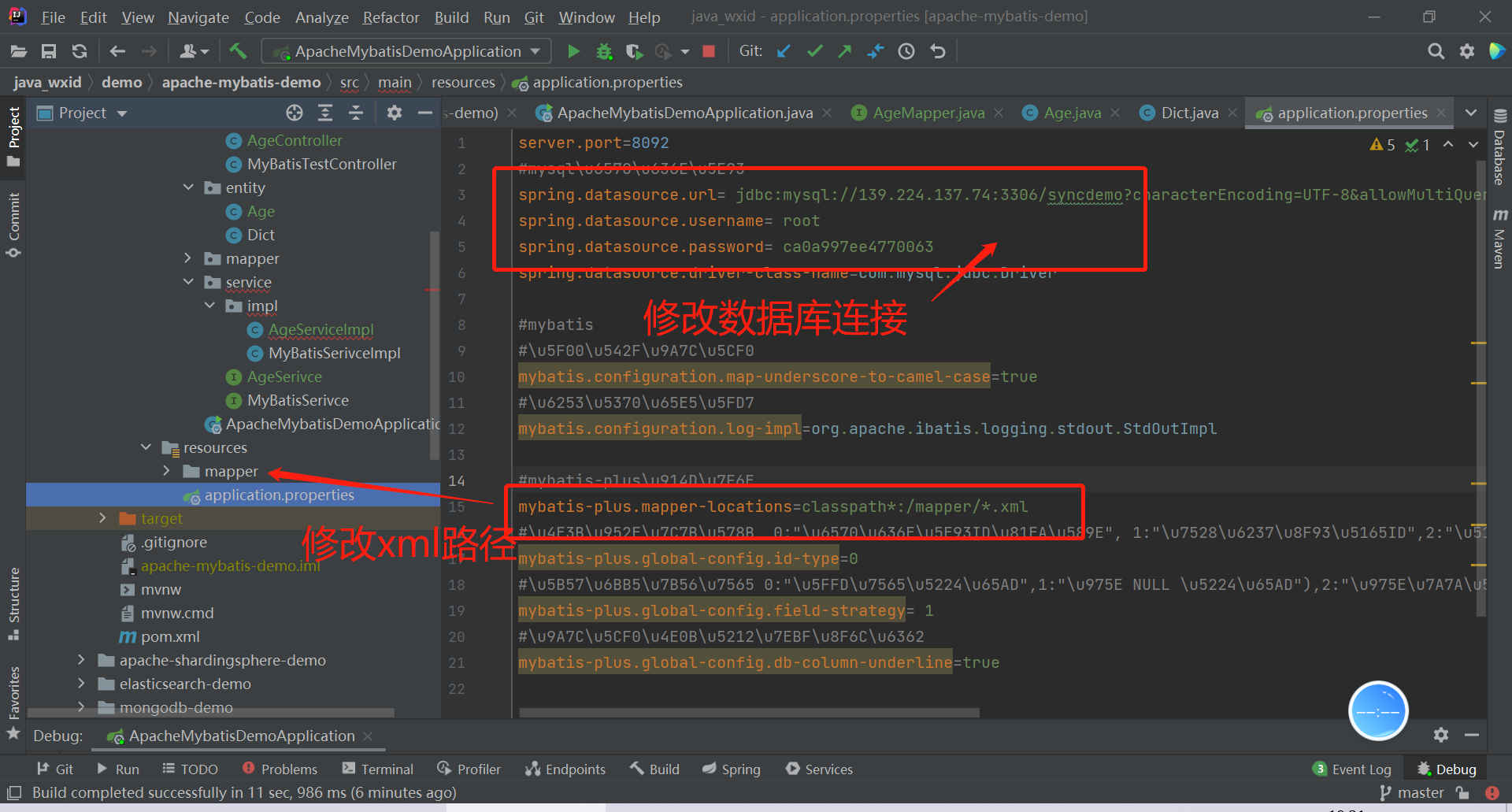This screenshot has width=1512, height=812.
Task: Open the Problems tool window
Action: click(280, 769)
